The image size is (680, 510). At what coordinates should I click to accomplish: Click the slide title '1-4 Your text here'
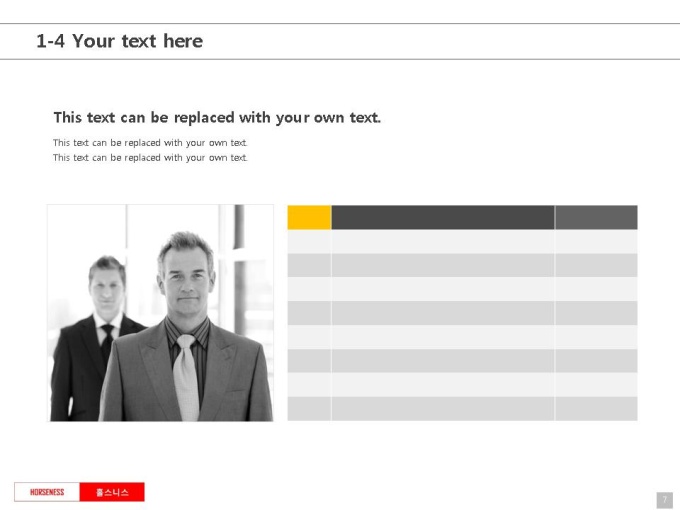click(119, 41)
